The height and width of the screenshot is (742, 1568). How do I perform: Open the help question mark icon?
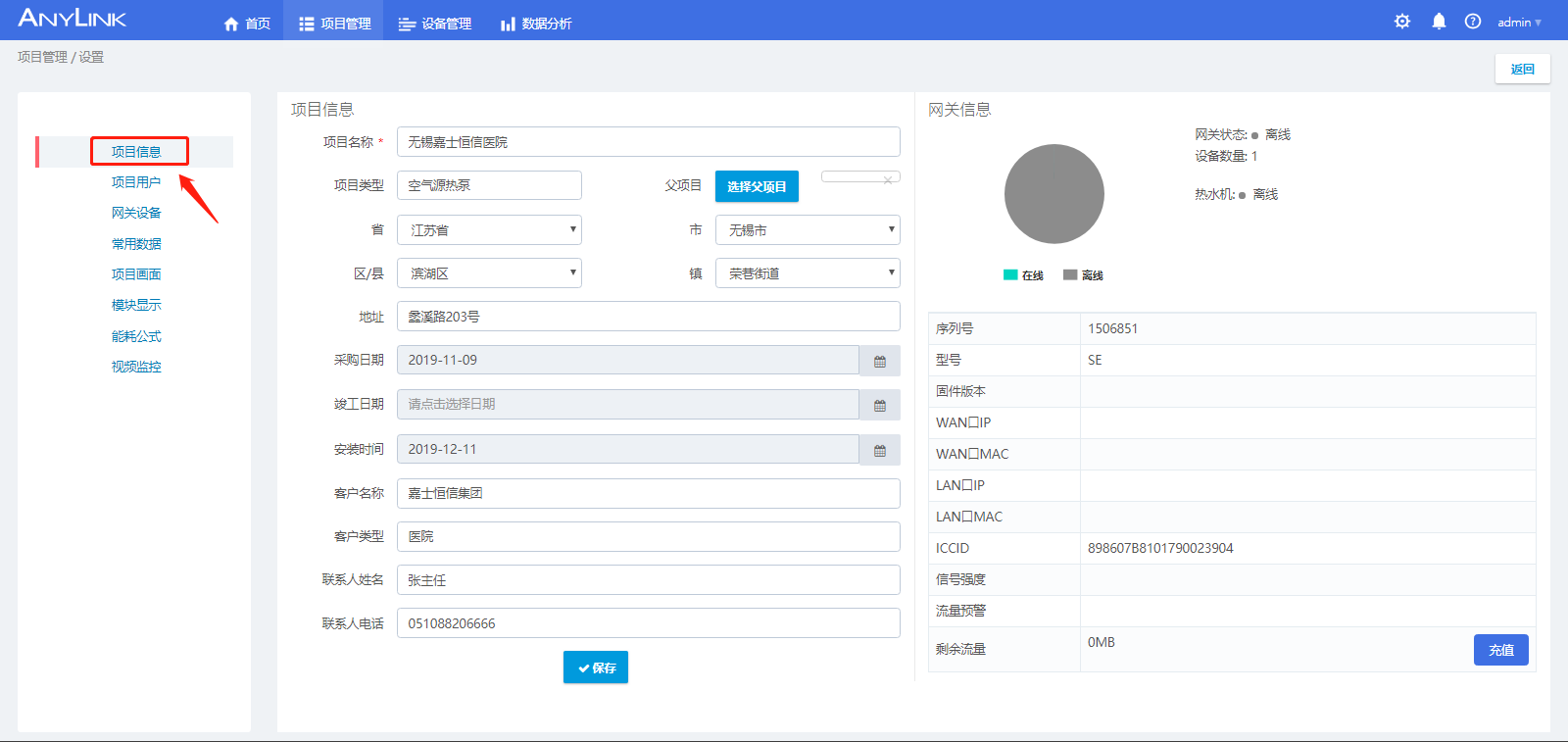point(1473,22)
